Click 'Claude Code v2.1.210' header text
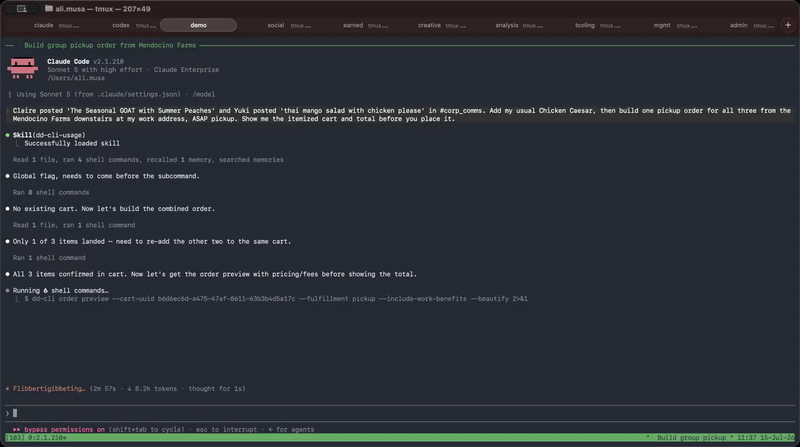 click(x=85, y=62)
